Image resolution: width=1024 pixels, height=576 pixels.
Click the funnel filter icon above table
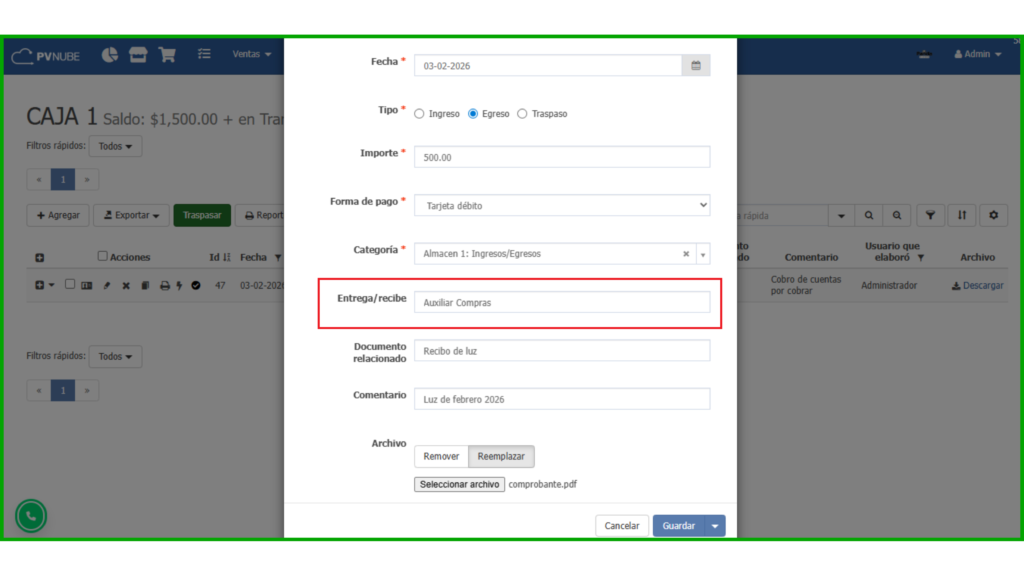click(x=930, y=215)
